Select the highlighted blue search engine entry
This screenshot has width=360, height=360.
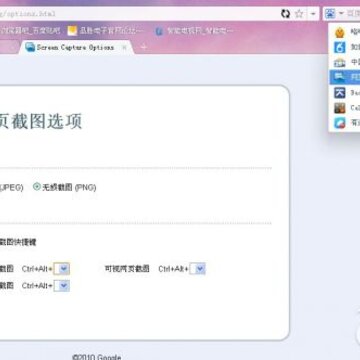344,77
